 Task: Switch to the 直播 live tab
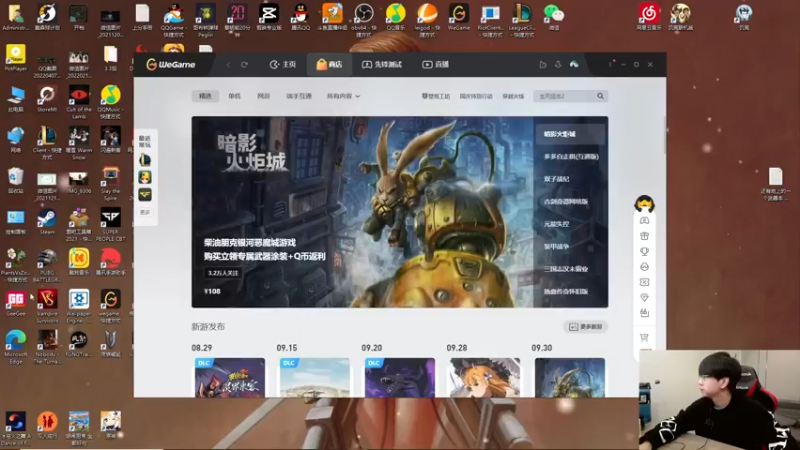435,64
